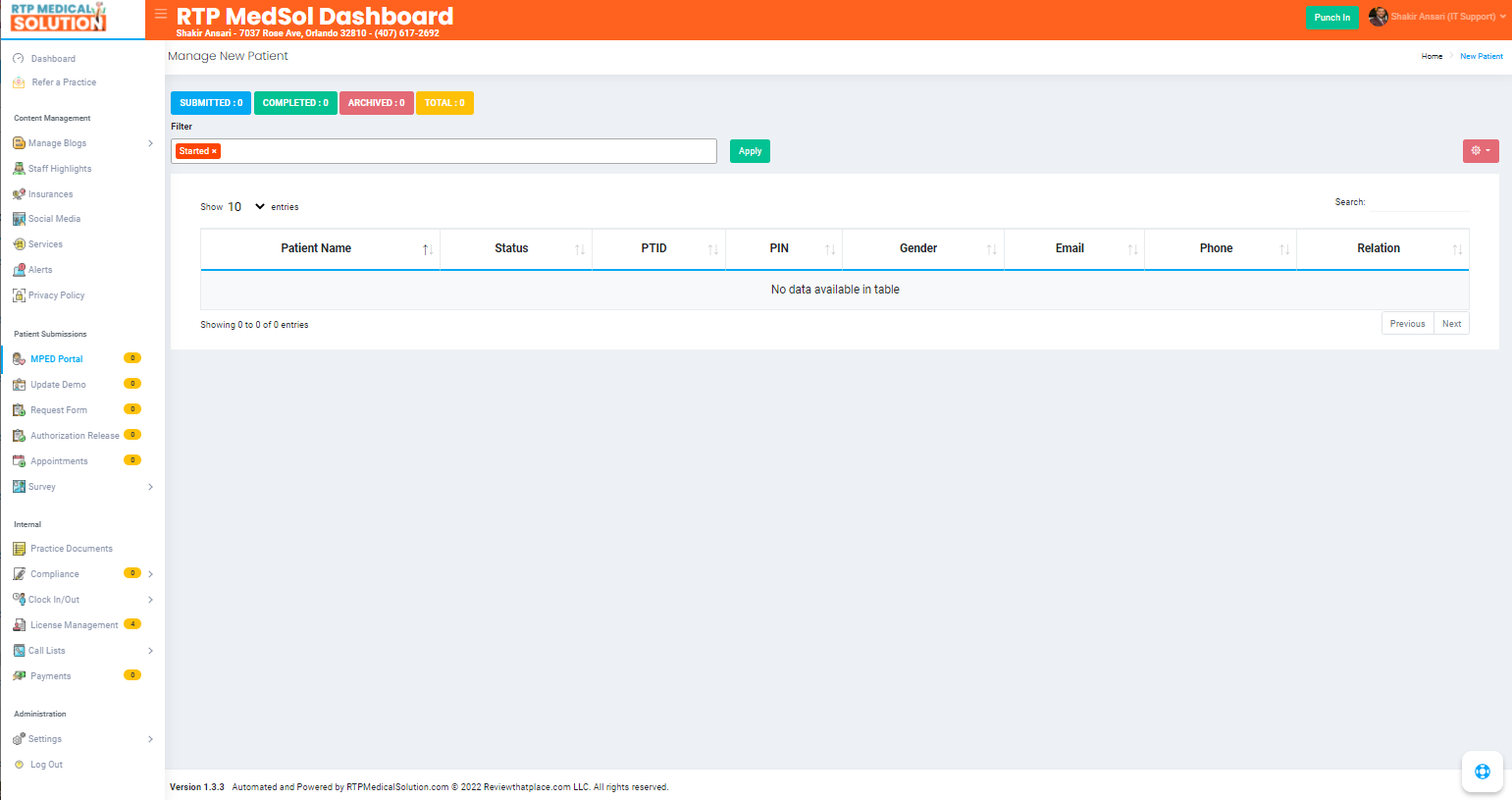1512x800 pixels.
Task: Sort table by Relation column
Action: [x=1382, y=248]
